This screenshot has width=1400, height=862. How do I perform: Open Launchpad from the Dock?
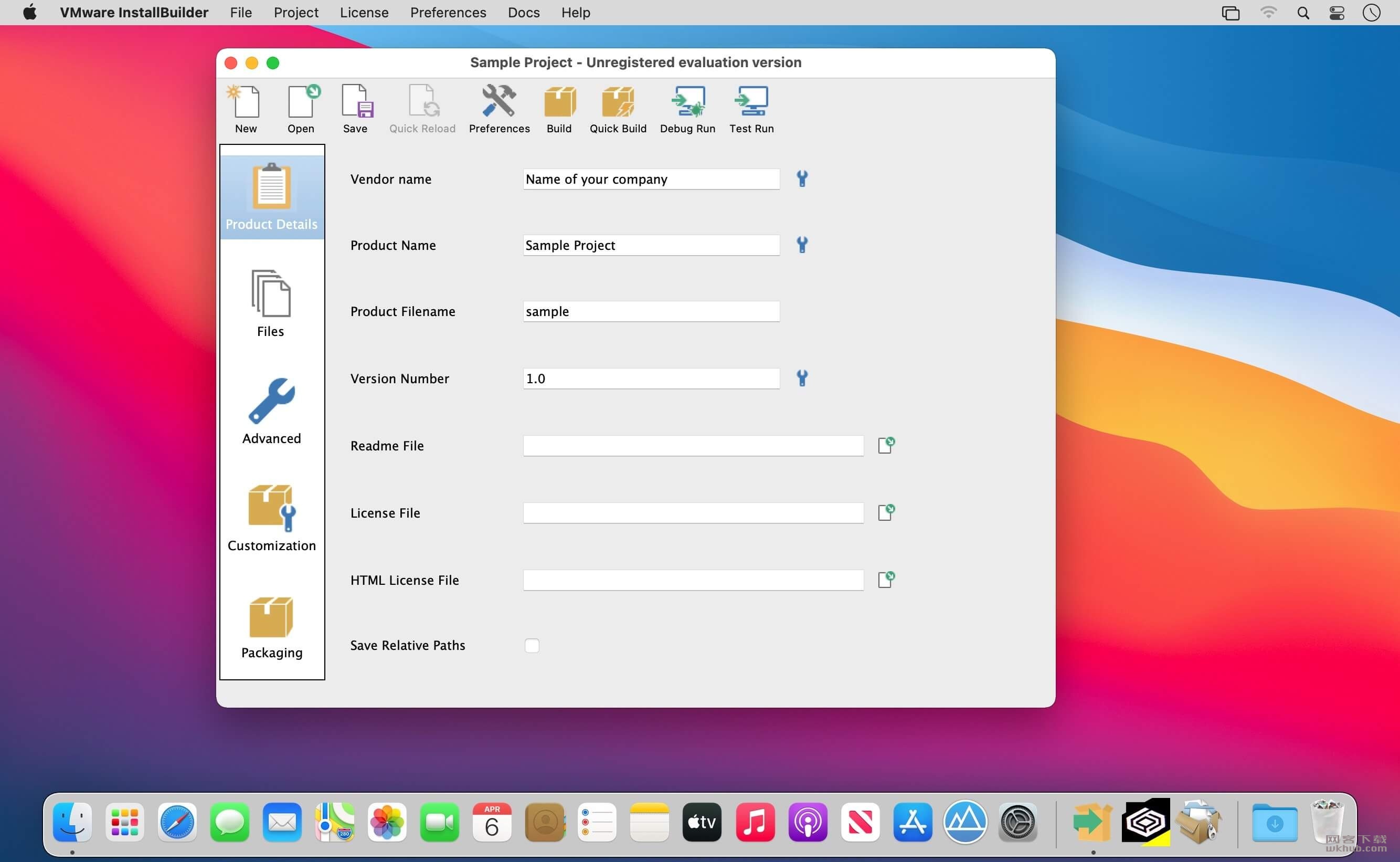tap(125, 822)
